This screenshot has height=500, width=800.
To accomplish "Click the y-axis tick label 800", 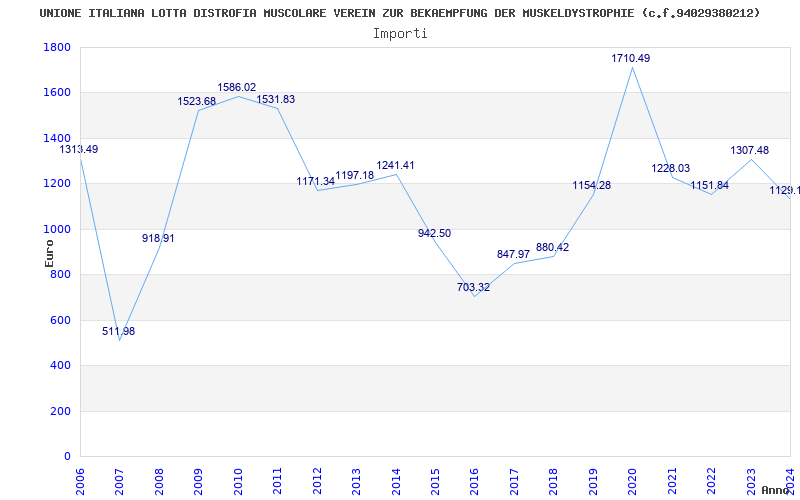I will point(60,275).
